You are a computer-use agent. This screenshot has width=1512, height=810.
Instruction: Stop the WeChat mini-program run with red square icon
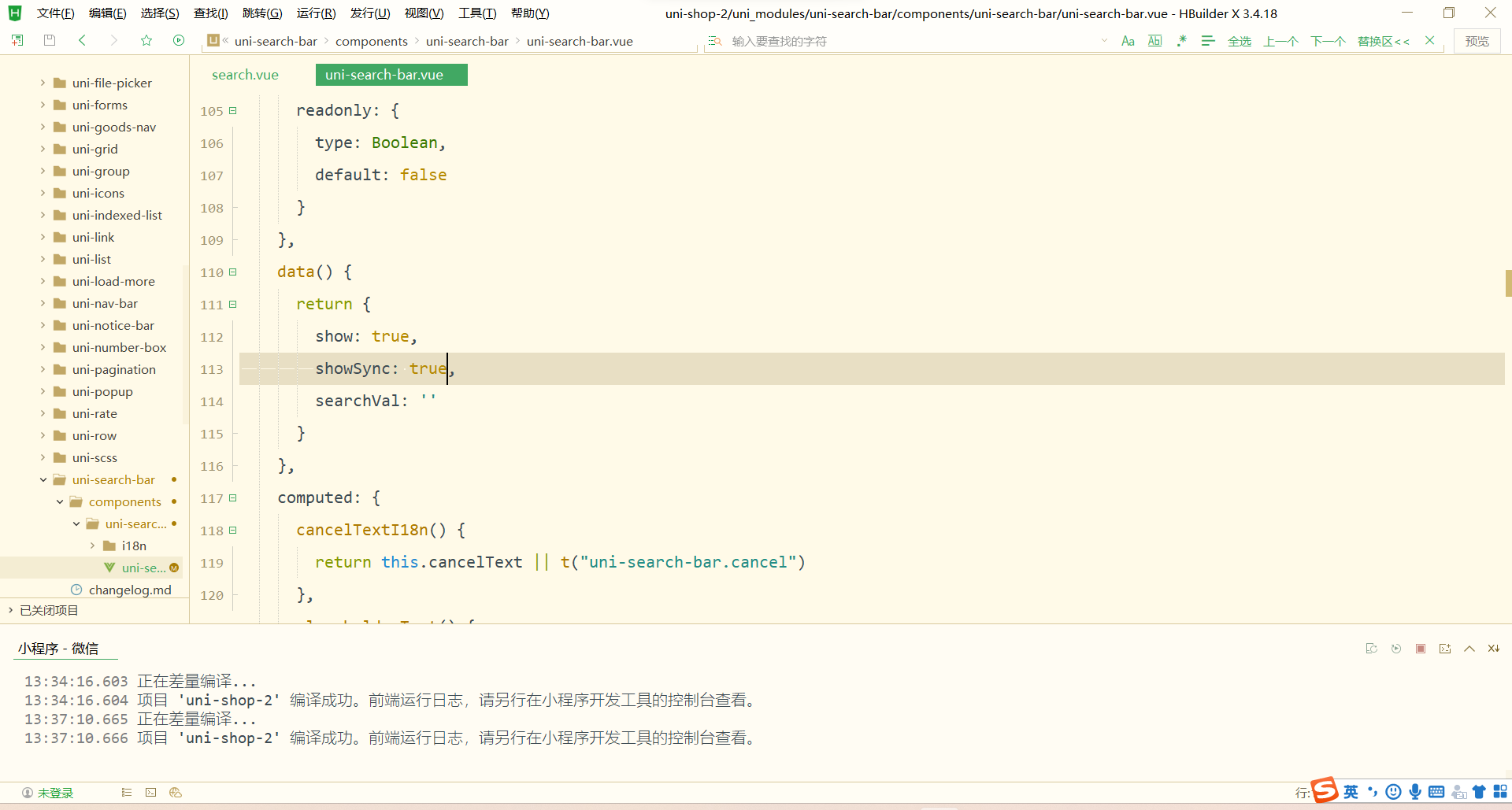(x=1421, y=648)
